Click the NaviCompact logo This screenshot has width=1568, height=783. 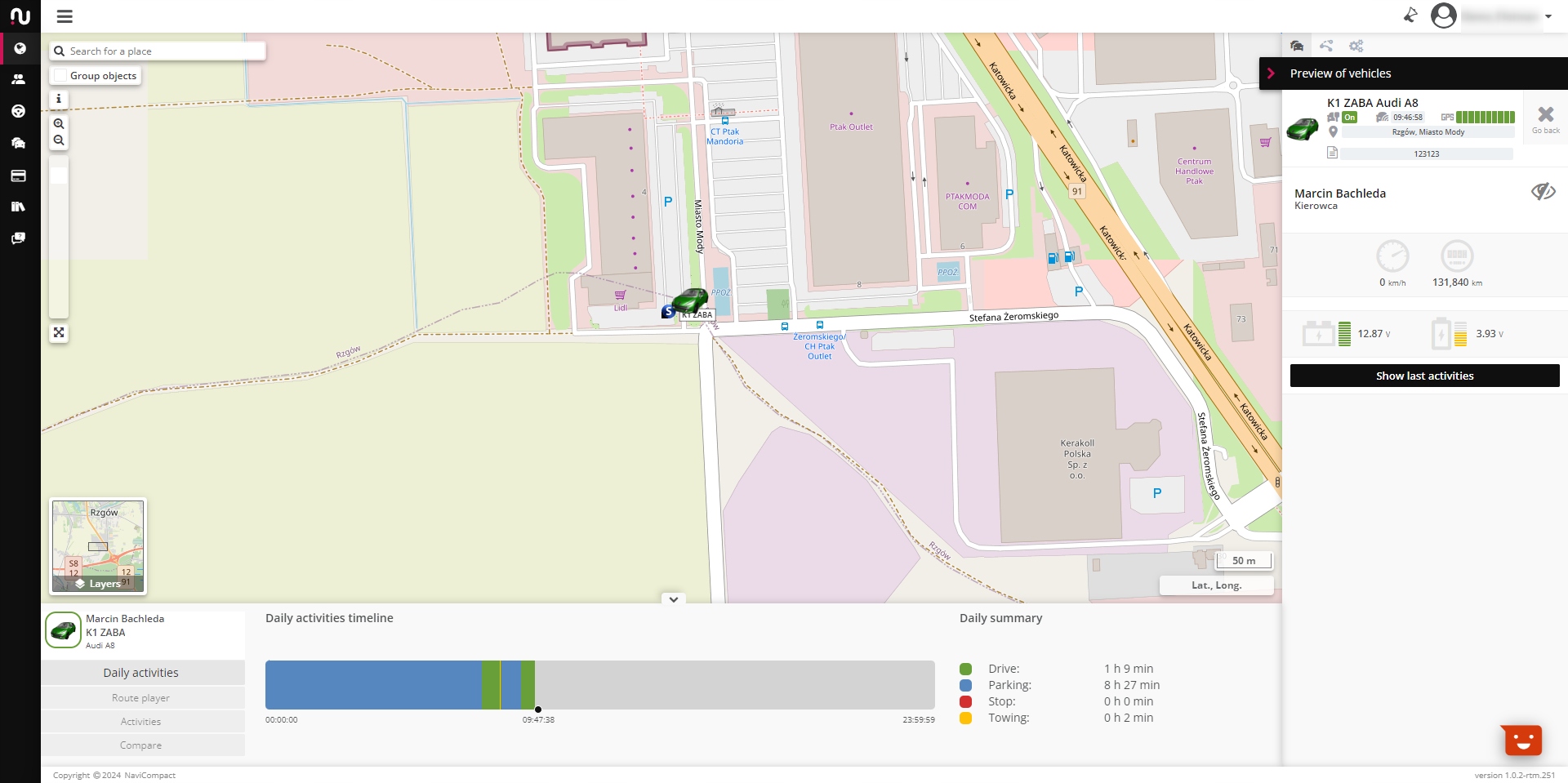tap(20, 16)
